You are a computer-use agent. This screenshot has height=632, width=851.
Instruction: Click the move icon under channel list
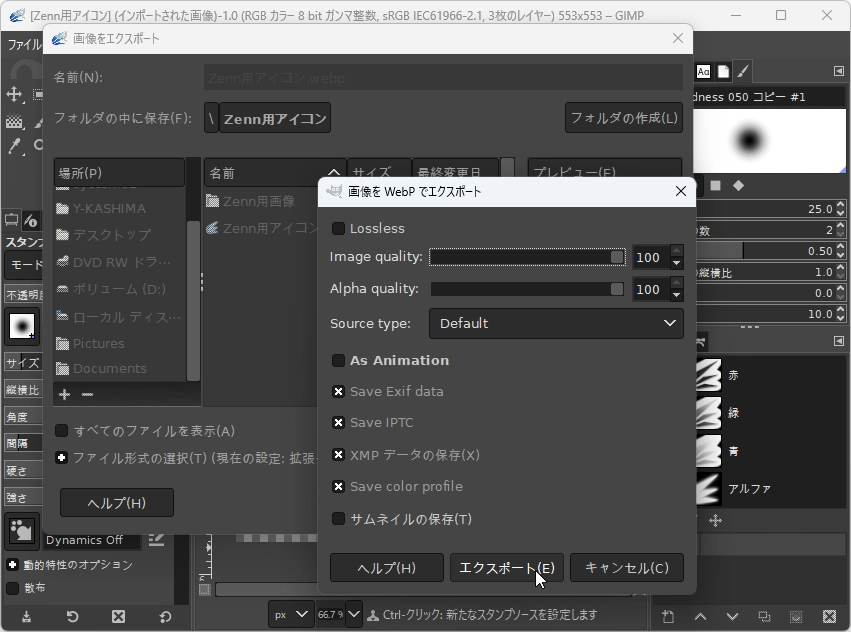pos(715,521)
